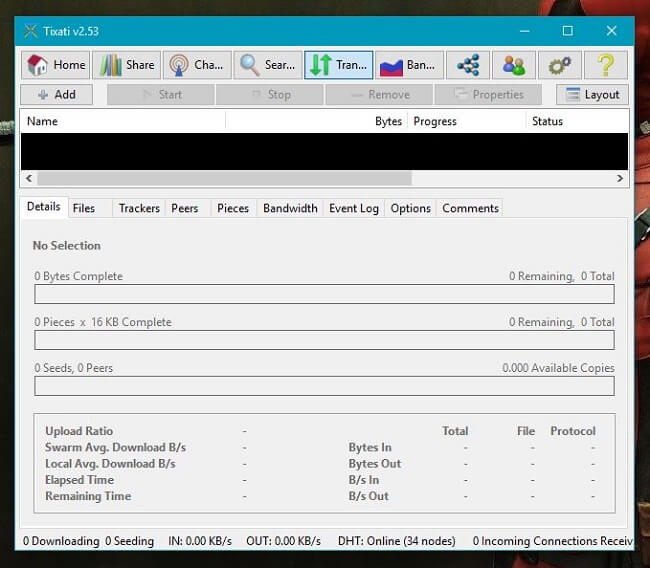The height and width of the screenshot is (568, 650).
Task: Open the Layout options
Action: [592, 95]
